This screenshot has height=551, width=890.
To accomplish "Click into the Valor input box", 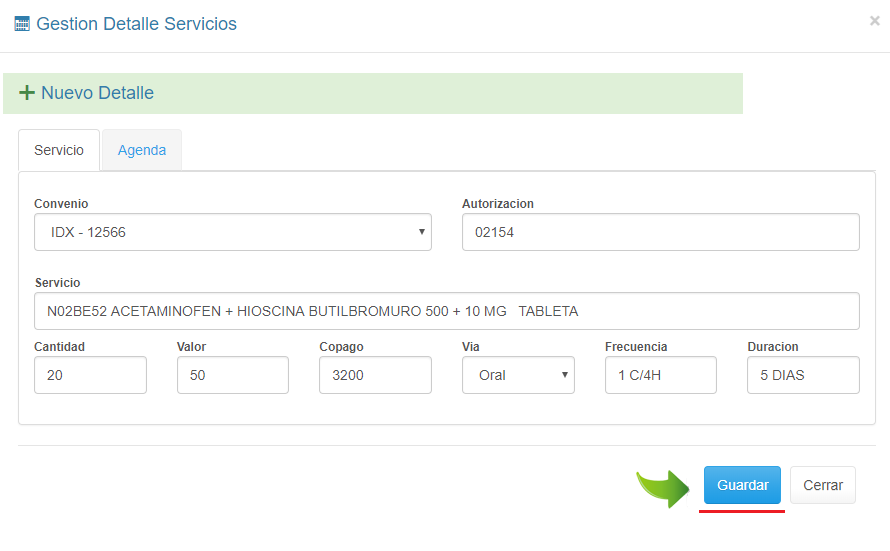I will [x=233, y=375].
